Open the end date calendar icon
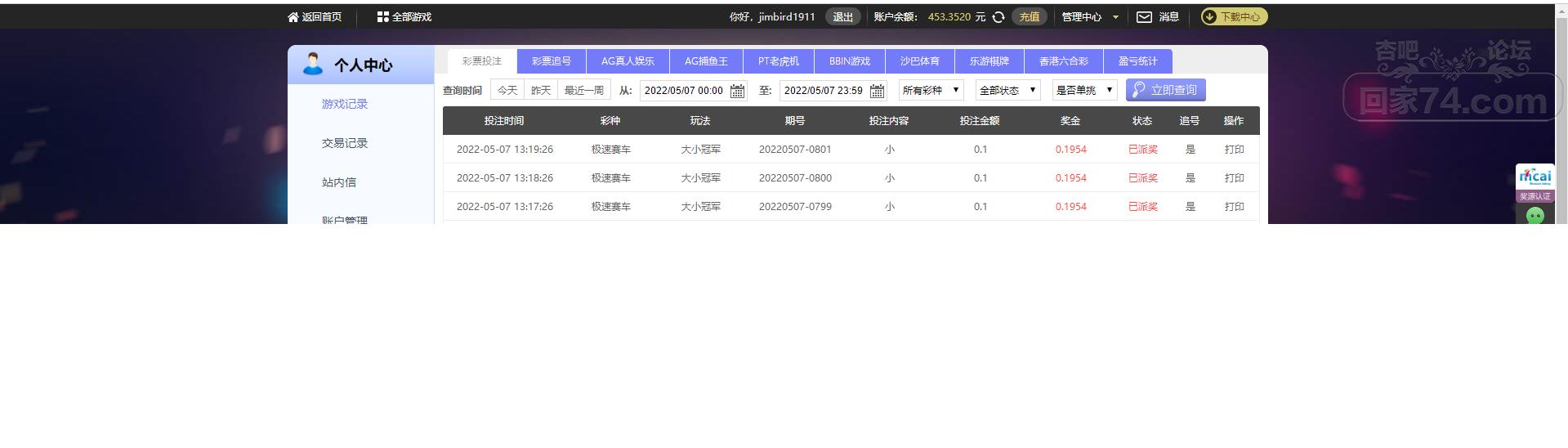This screenshot has width=1568, height=448. 877,91
